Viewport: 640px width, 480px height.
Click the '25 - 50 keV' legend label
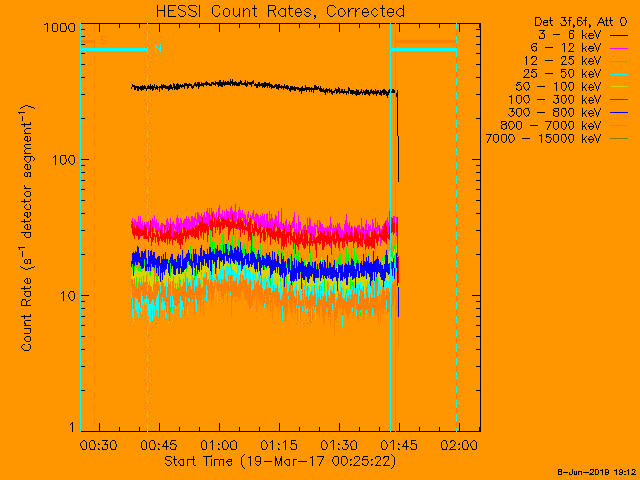click(x=562, y=74)
